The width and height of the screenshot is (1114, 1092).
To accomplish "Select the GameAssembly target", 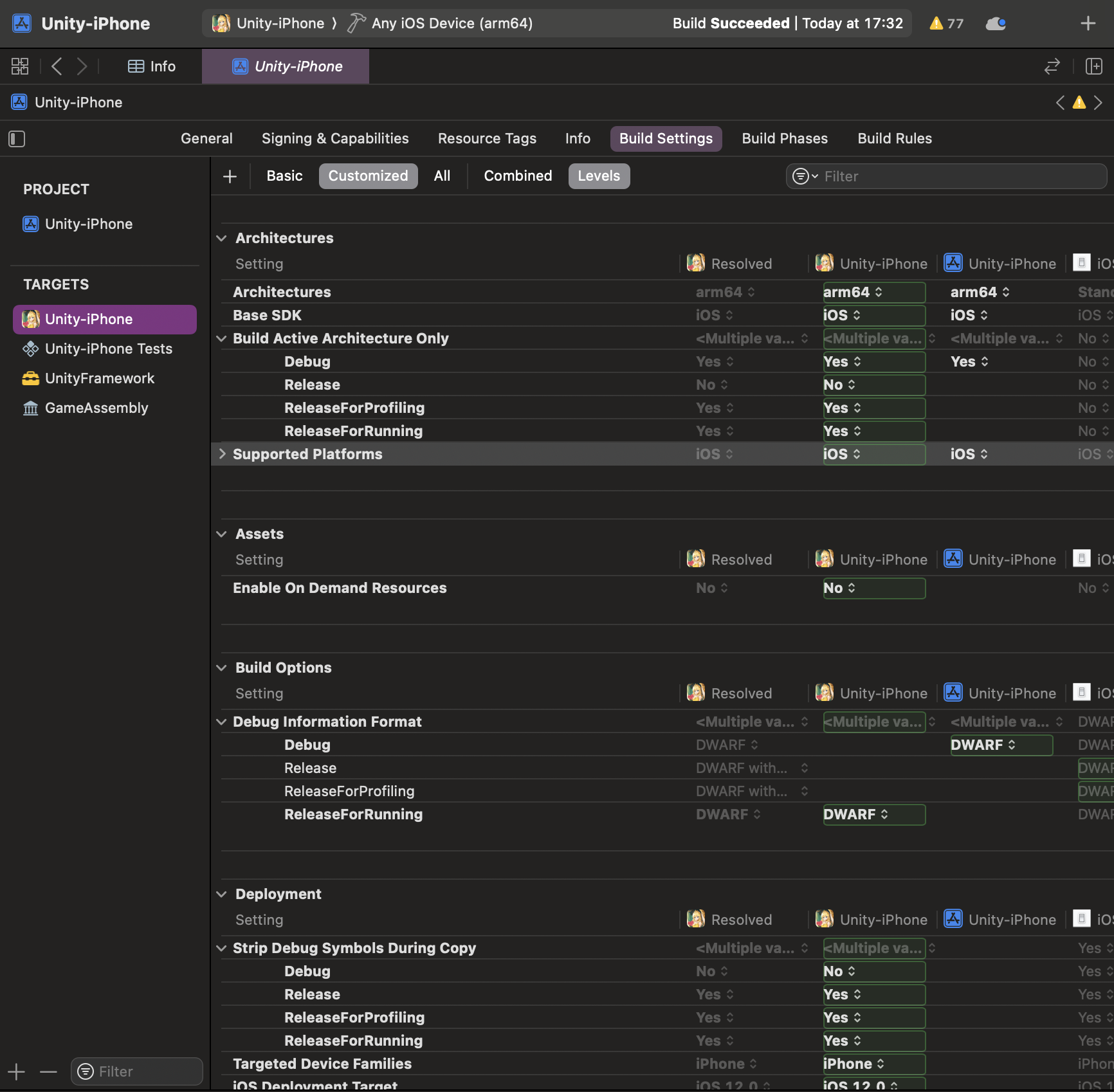I will tap(96, 408).
